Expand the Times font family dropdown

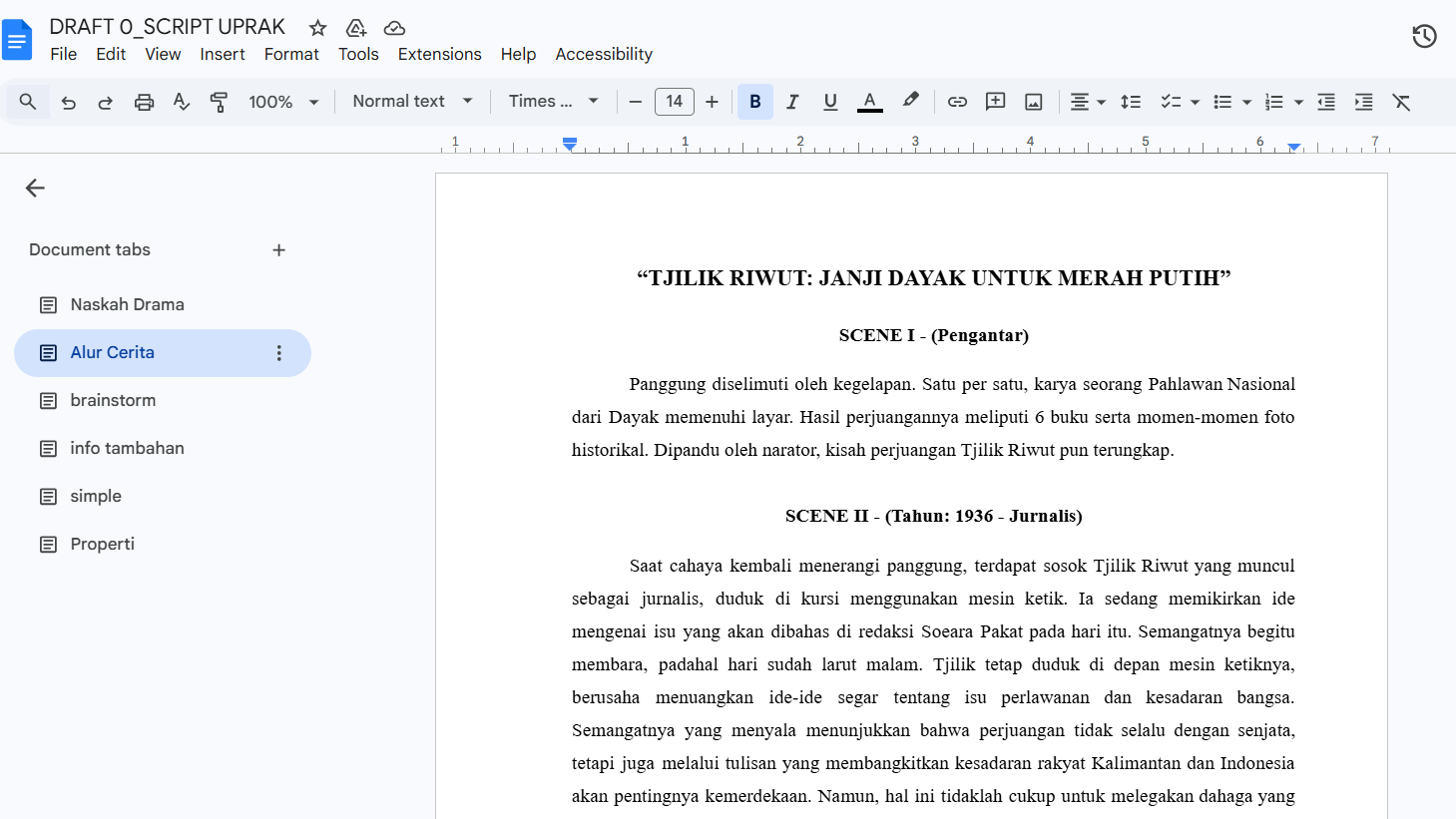[553, 101]
